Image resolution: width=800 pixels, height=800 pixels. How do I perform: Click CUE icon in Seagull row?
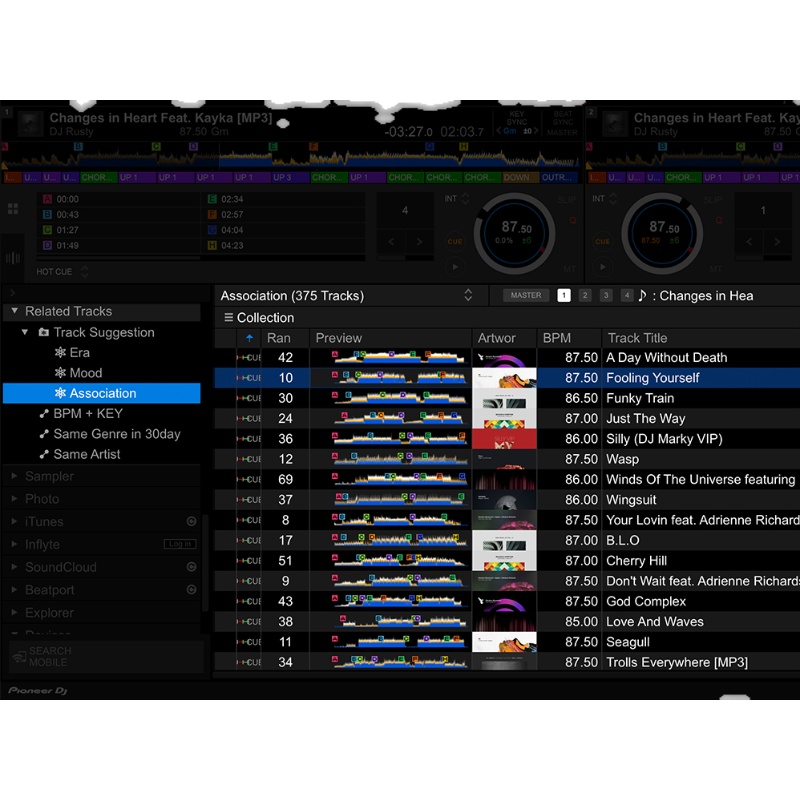point(249,642)
